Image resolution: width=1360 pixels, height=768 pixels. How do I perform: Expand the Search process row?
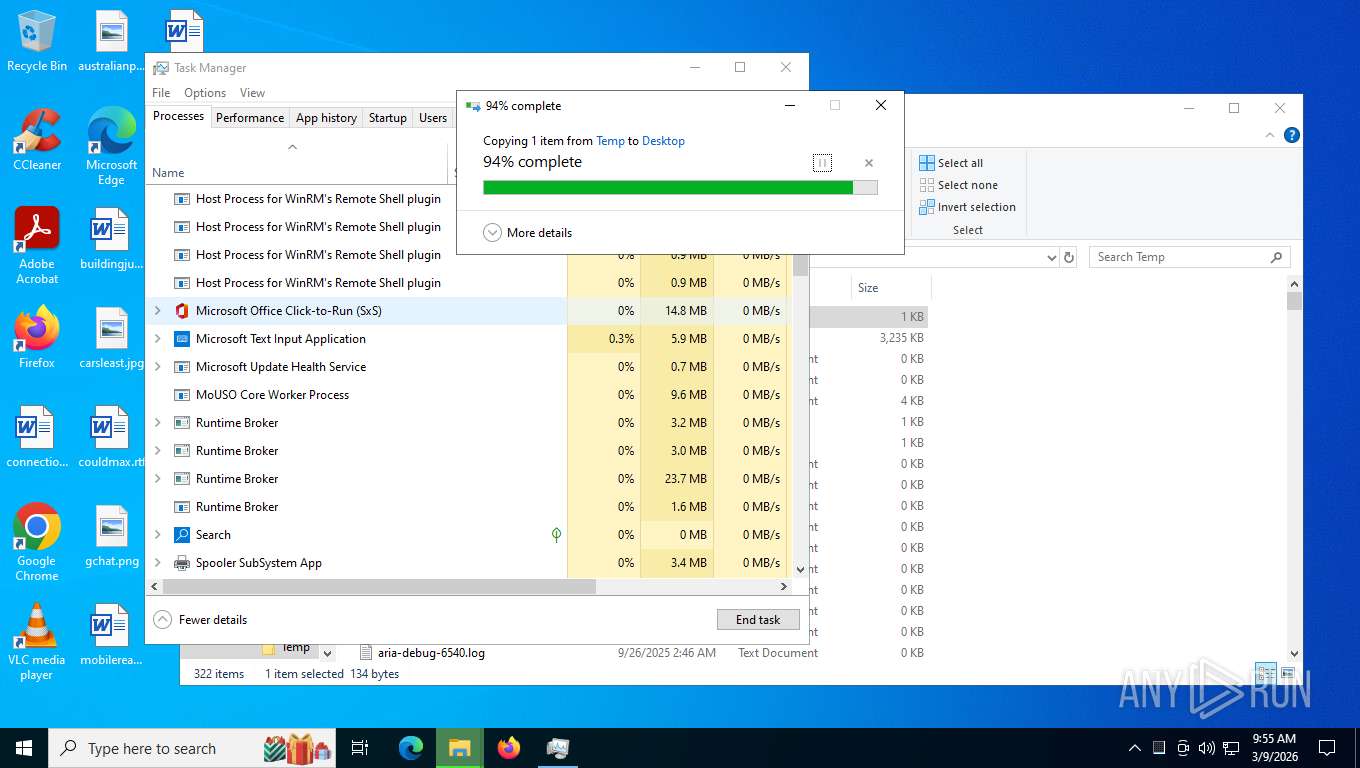pos(158,535)
